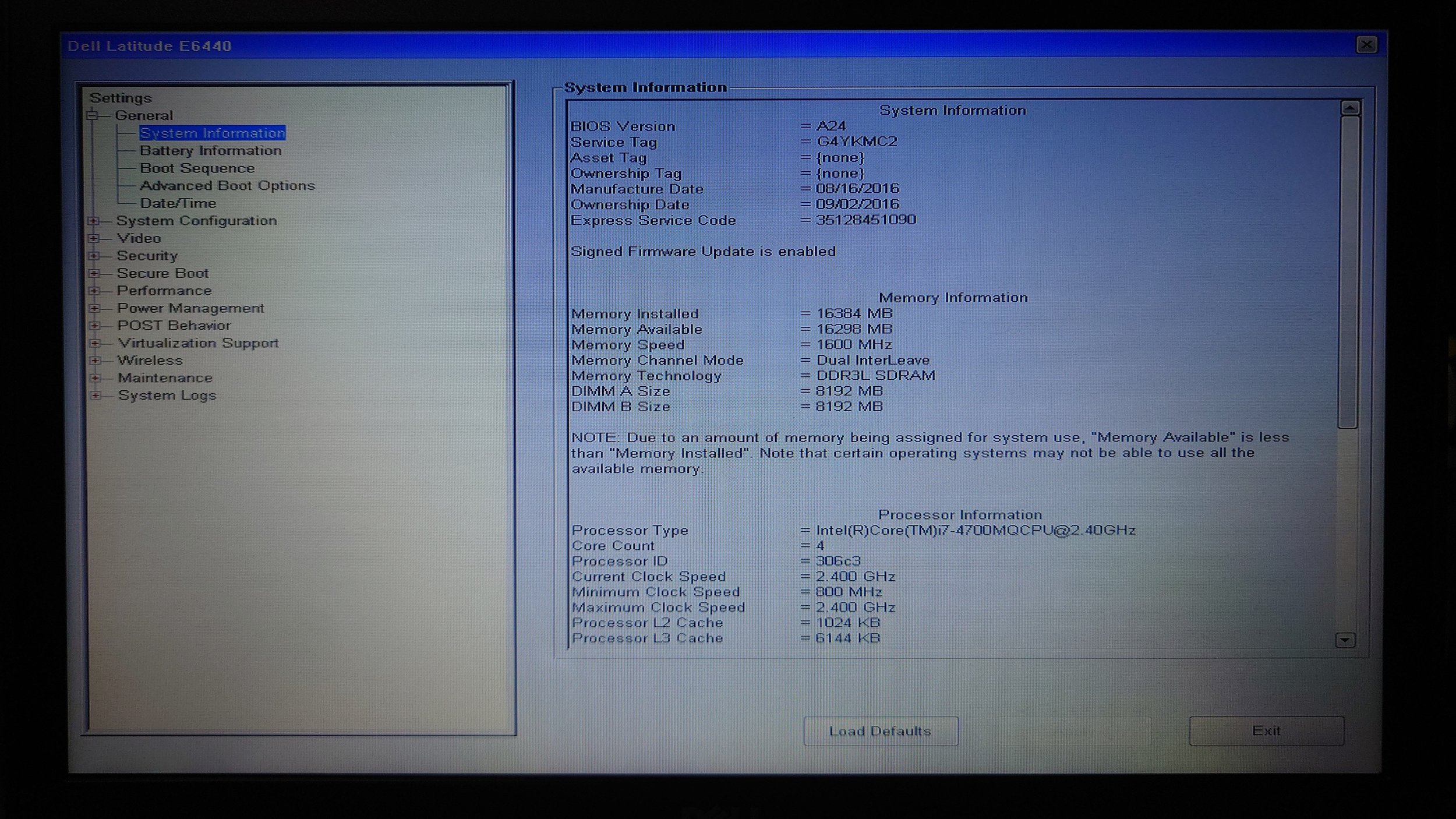
Task: Open Date/Time settings
Action: [x=178, y=203]
